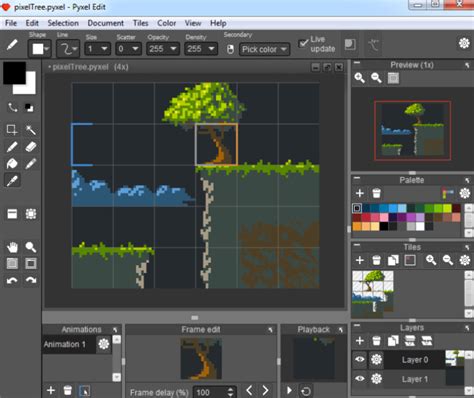This screenshot has width=474, height=398.
Task: Open the Document menu
Action: 105,23
